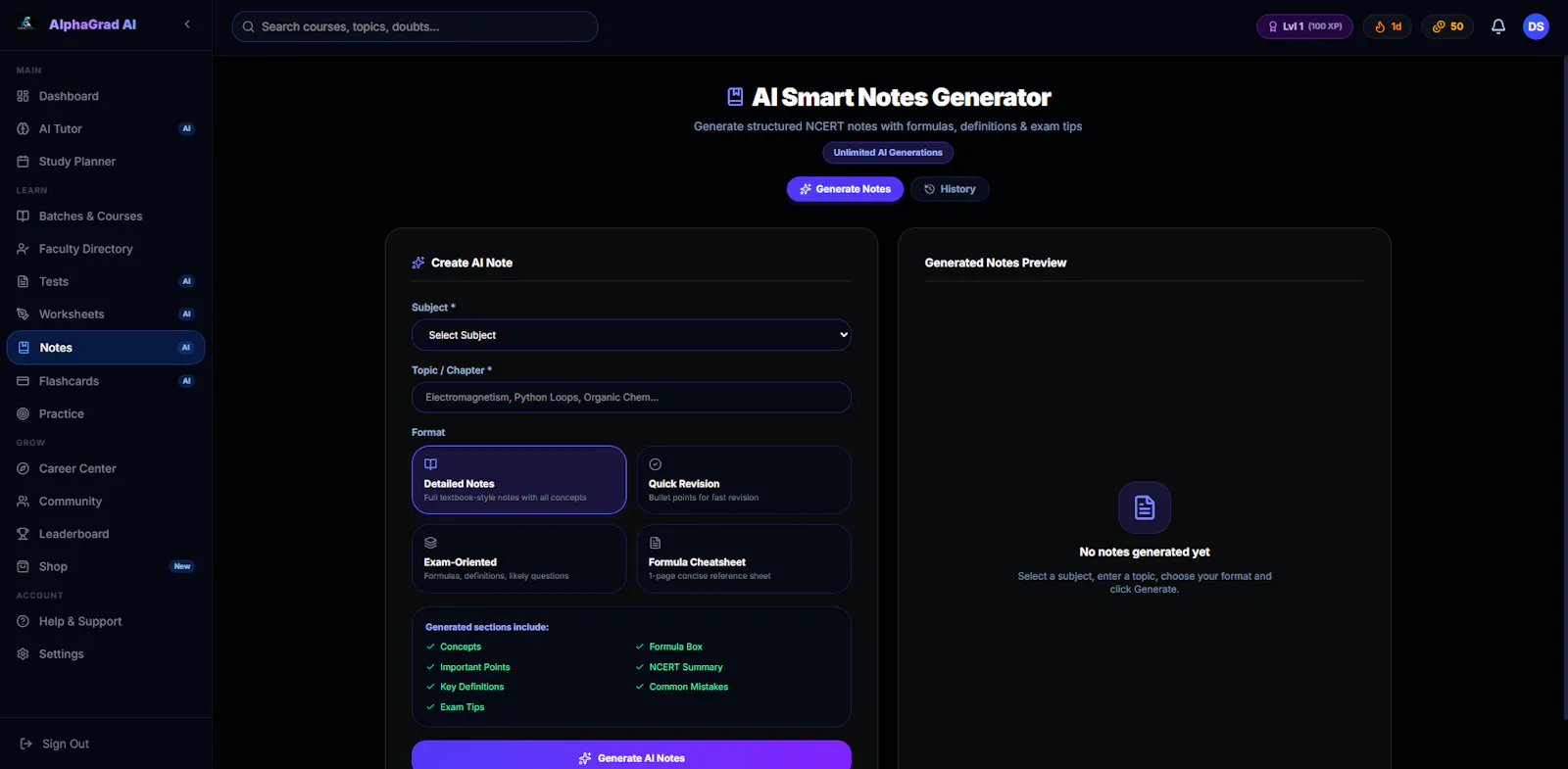Click the Study Planner calendar icon
This screenshot has height=769, width=1568.
click(23, 162)
